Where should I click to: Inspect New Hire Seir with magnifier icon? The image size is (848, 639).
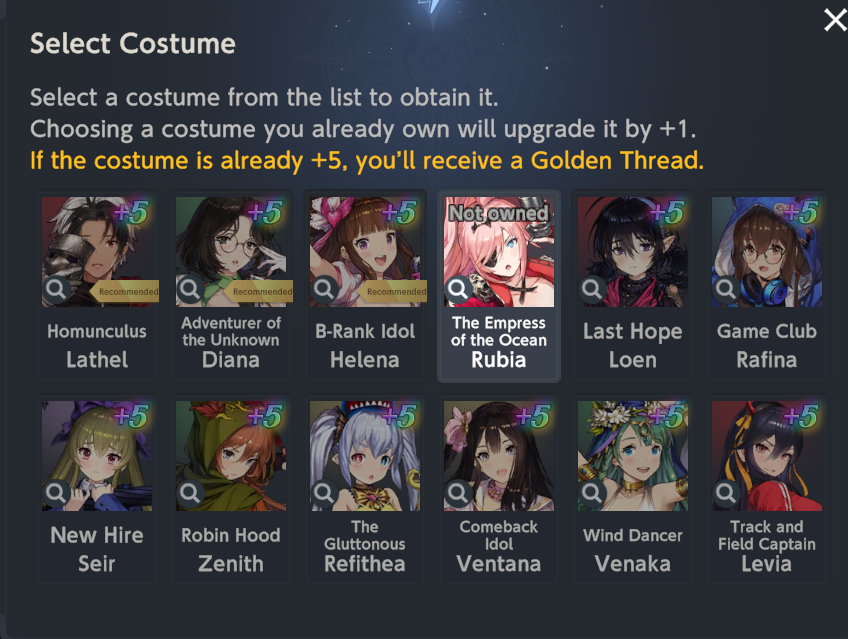(x=56, y=493)
